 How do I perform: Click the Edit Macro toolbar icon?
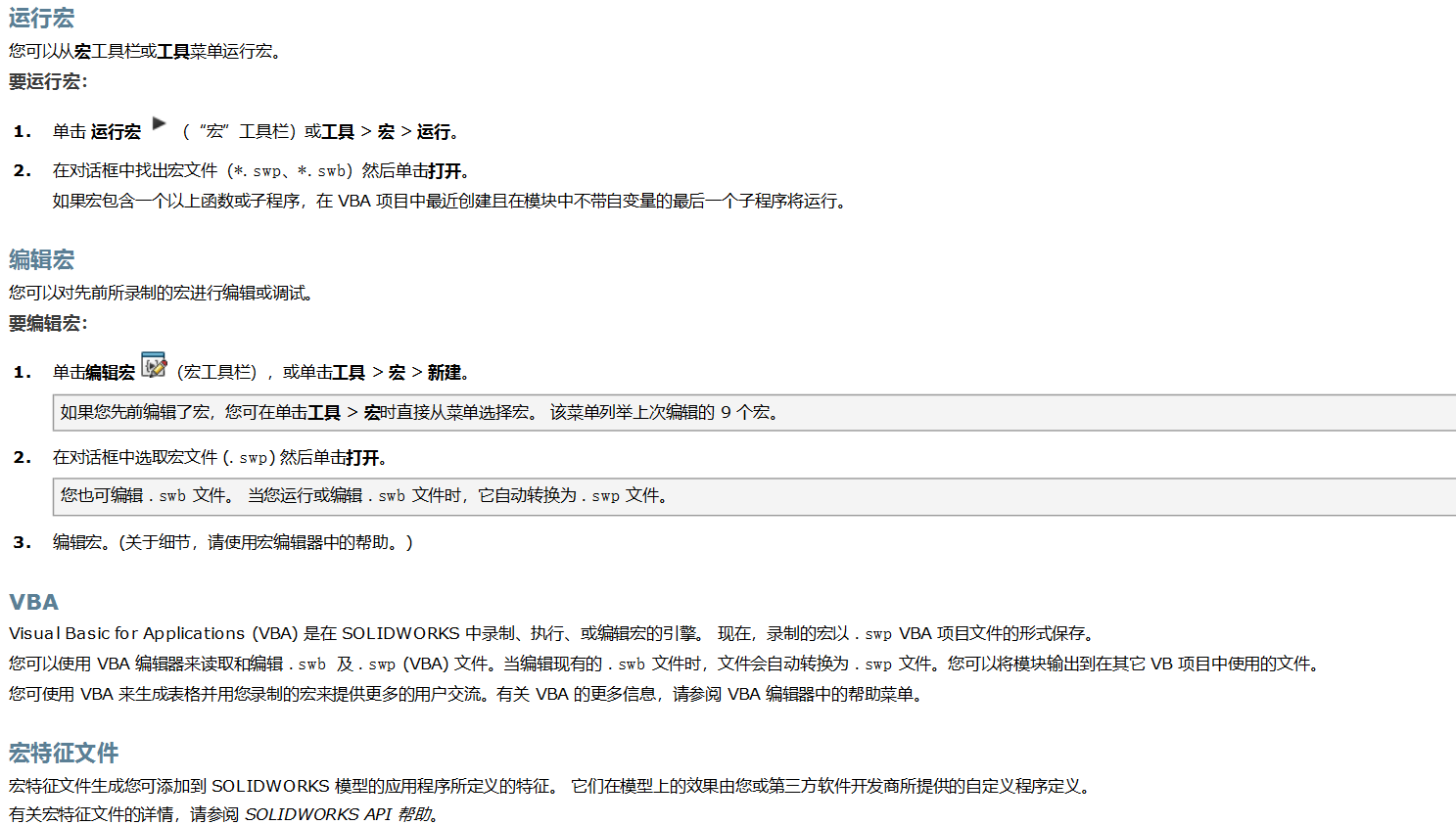[x=154, y=365]
